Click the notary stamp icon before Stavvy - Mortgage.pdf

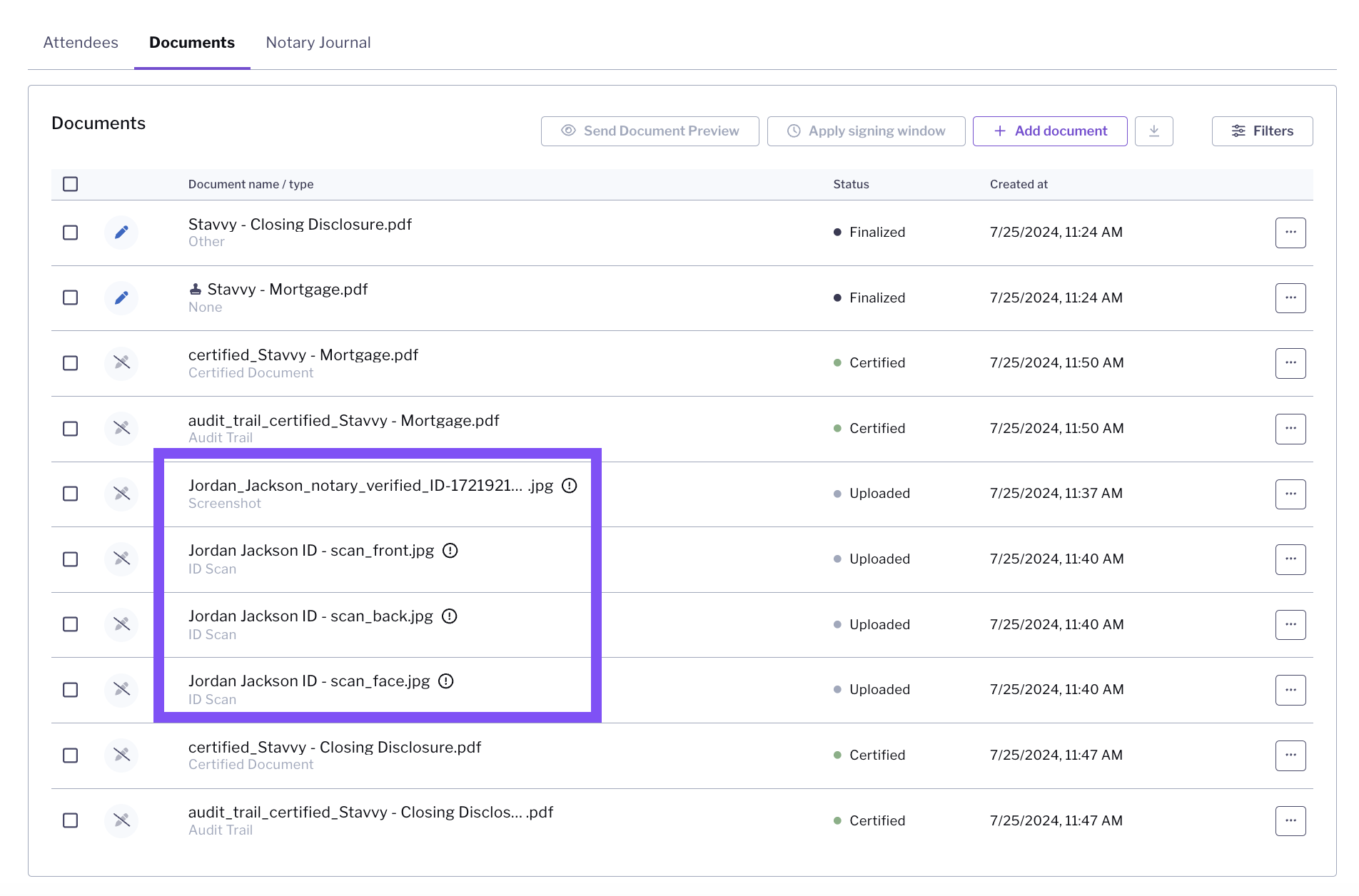[x=195, y=289]
